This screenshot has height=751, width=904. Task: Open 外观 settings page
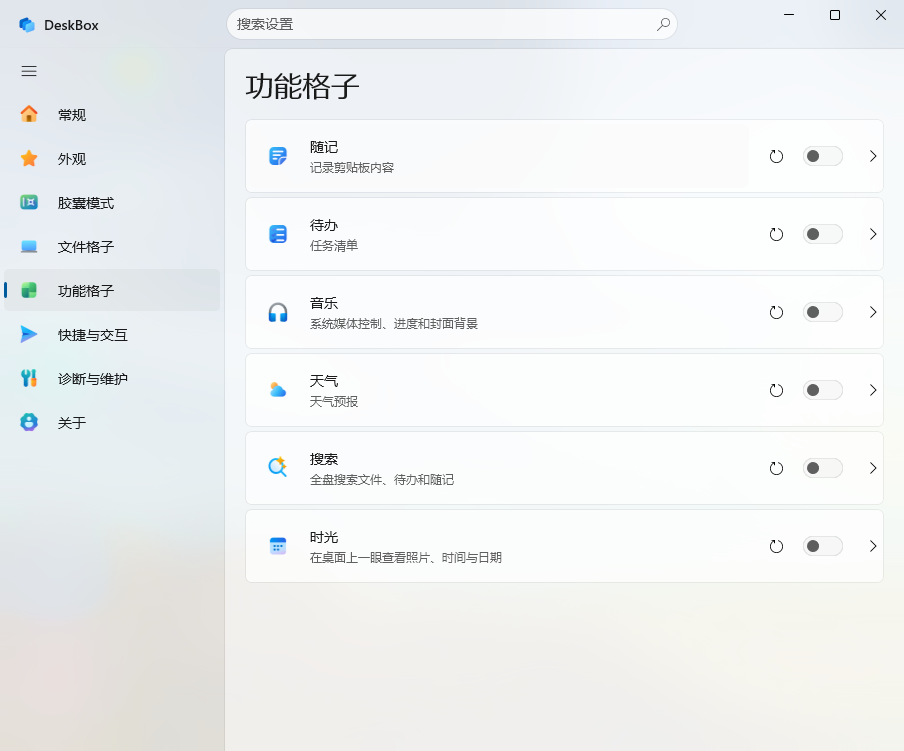pyautogui.click(x=112, y=158)
